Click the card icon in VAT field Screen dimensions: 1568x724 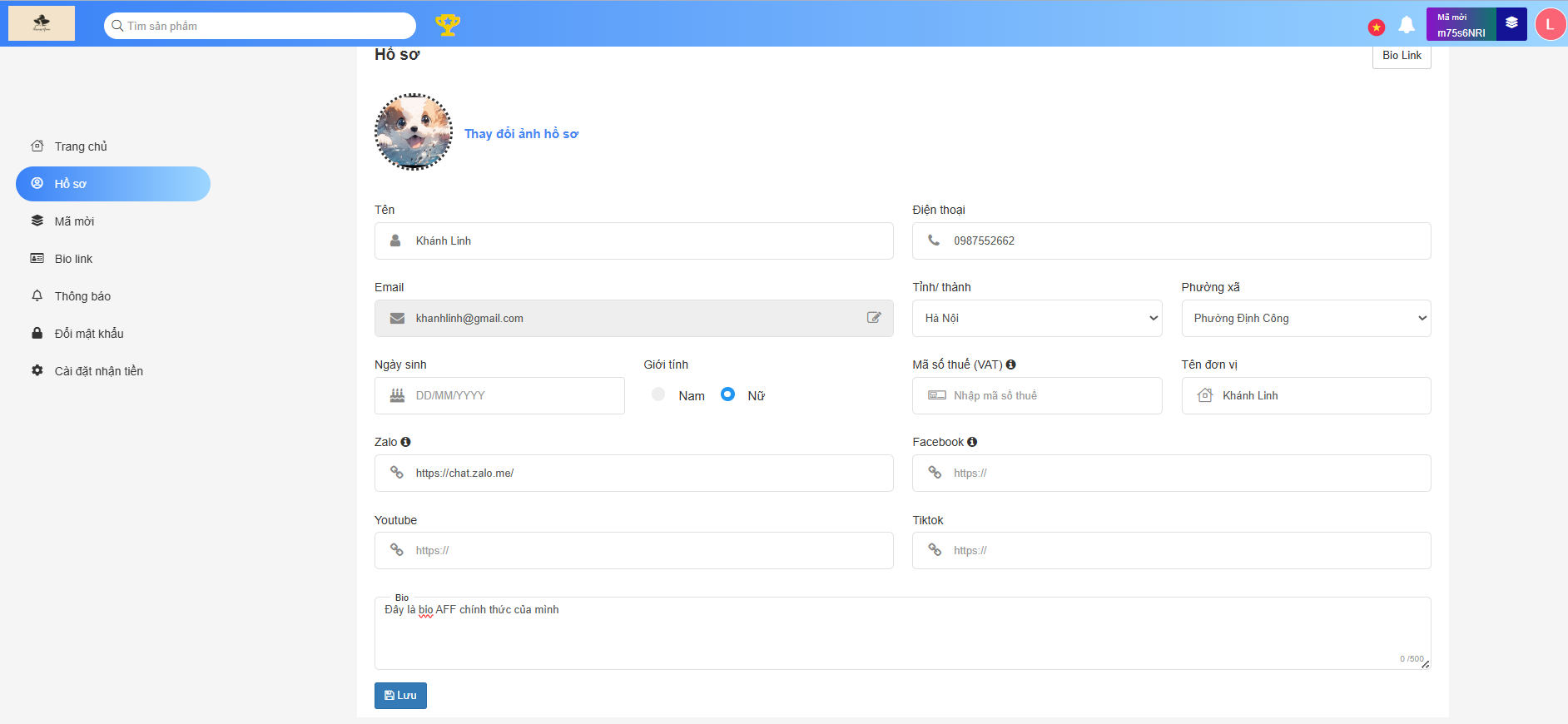937,395
